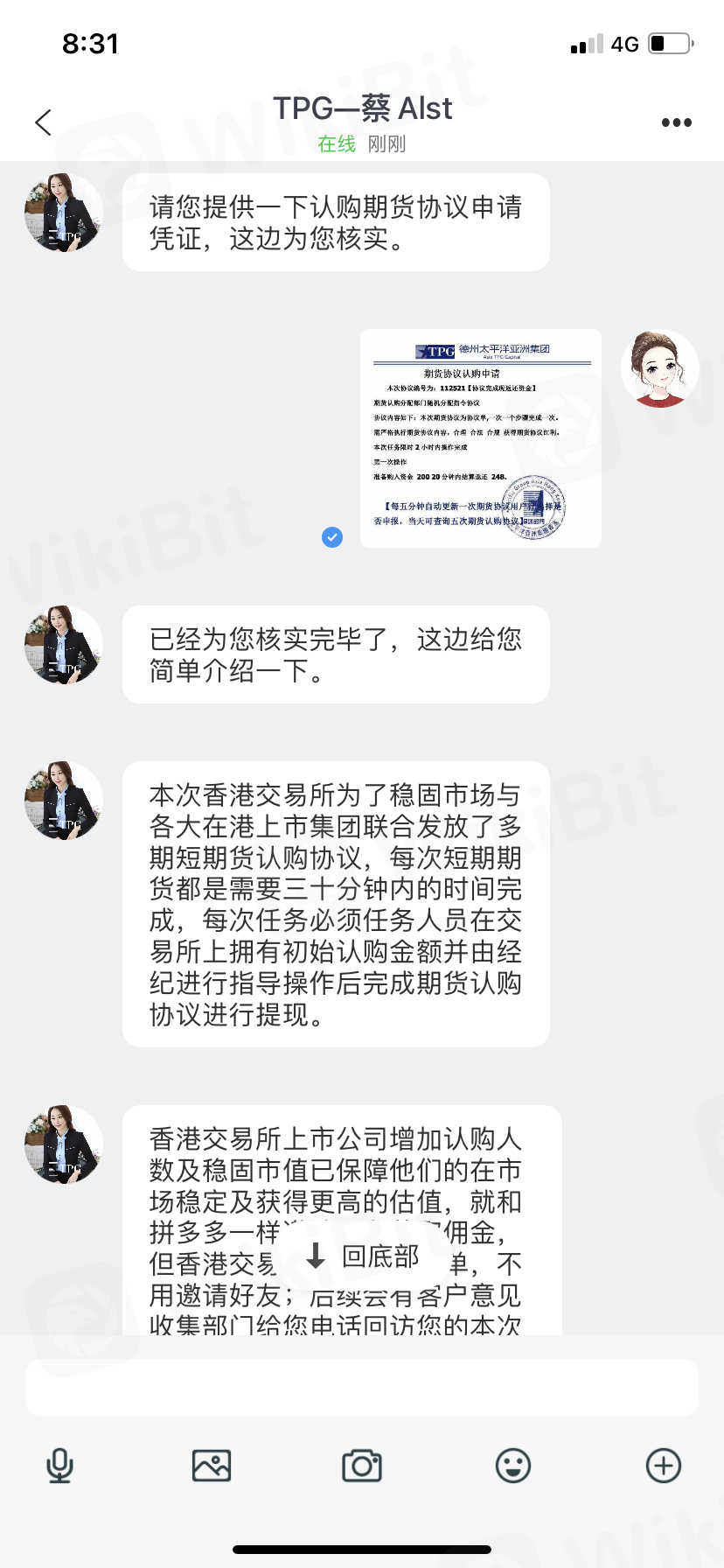The width and height of the screenshot is (724, 1568).
Task: Tap the 本次香港交易所 long message bubble
Action: click(x=336, y=904)
